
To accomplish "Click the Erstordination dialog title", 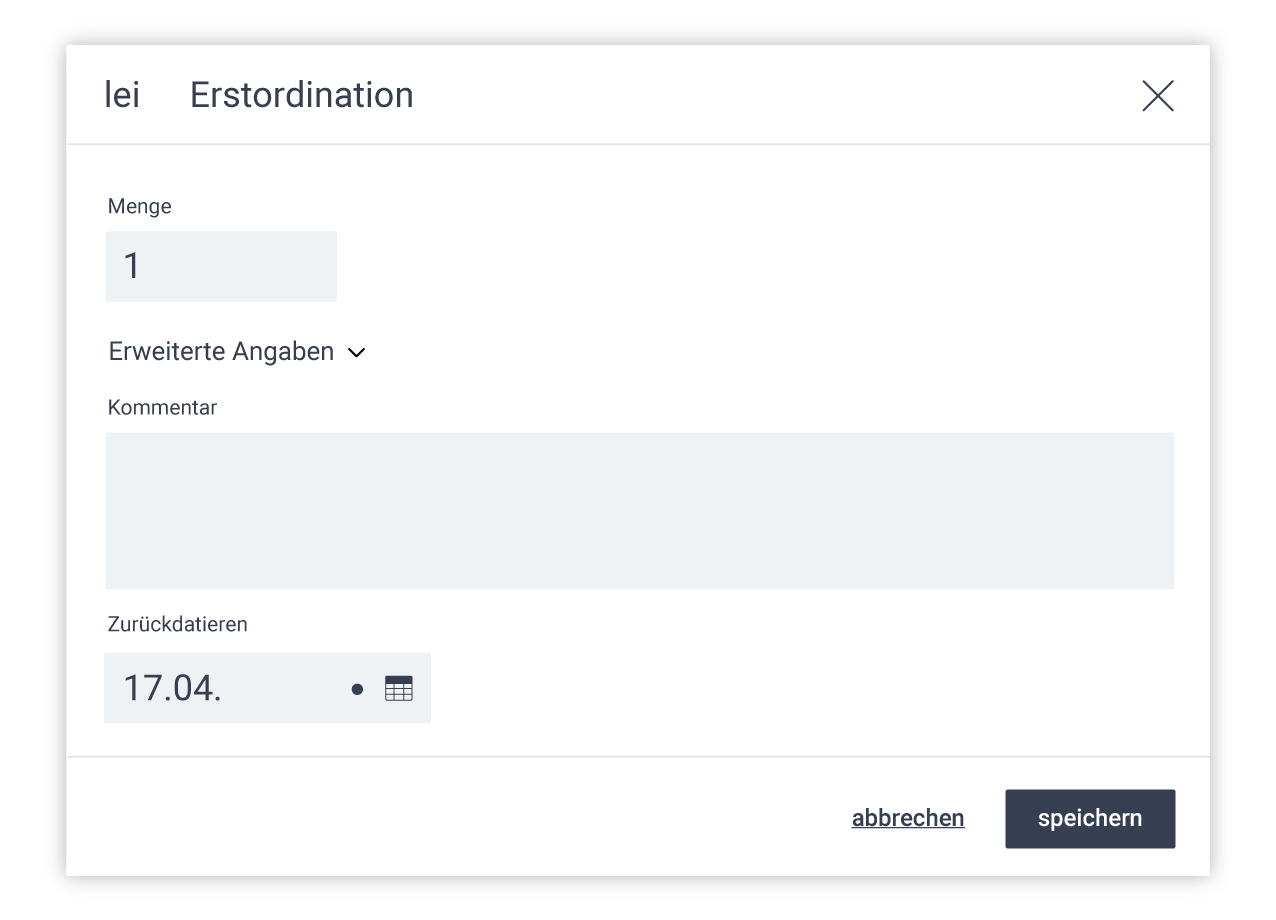I will (301, 95).
